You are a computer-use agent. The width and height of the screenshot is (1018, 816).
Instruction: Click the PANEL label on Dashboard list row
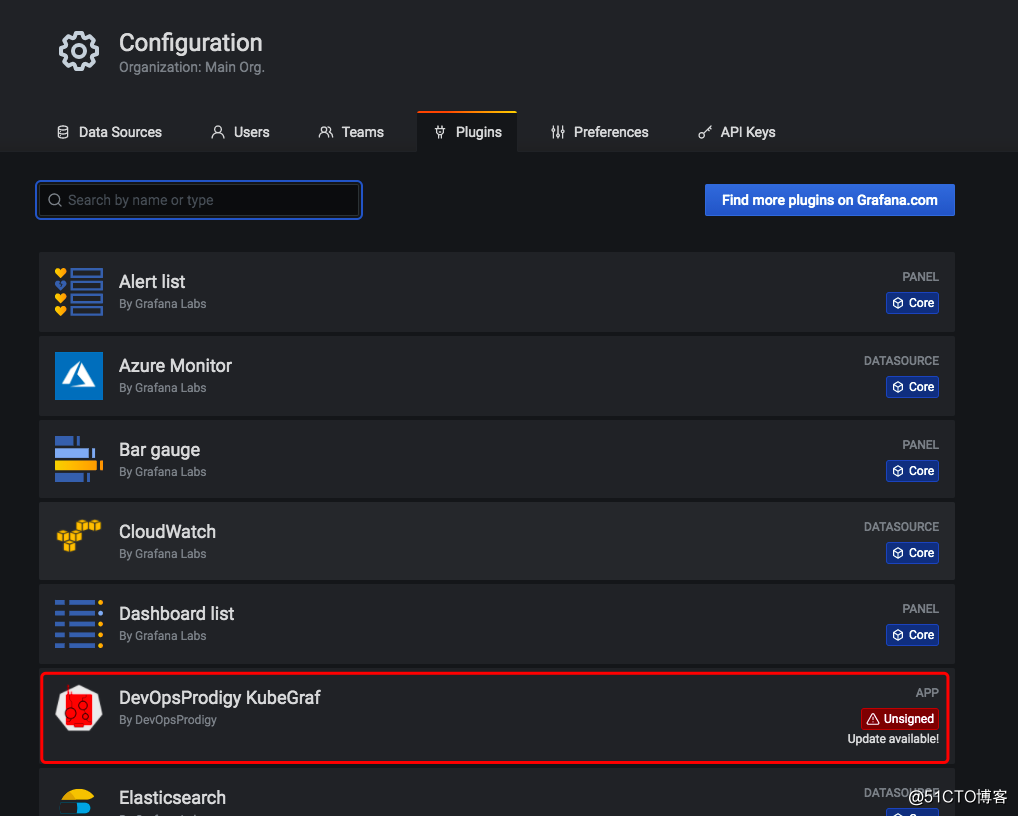tap(920, 609)
